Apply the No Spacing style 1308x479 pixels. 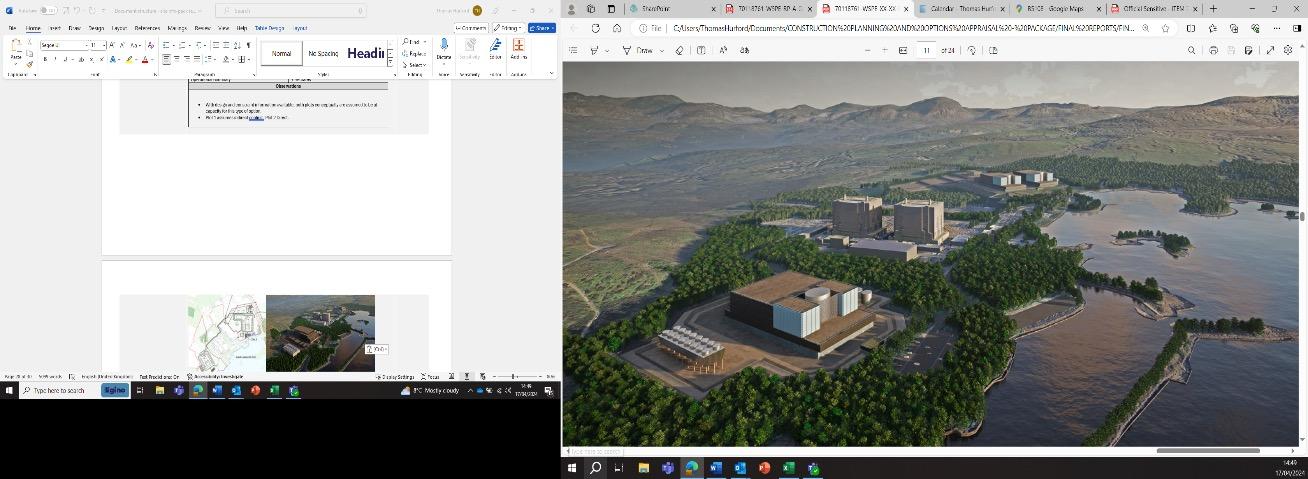(x=323, y=53)
